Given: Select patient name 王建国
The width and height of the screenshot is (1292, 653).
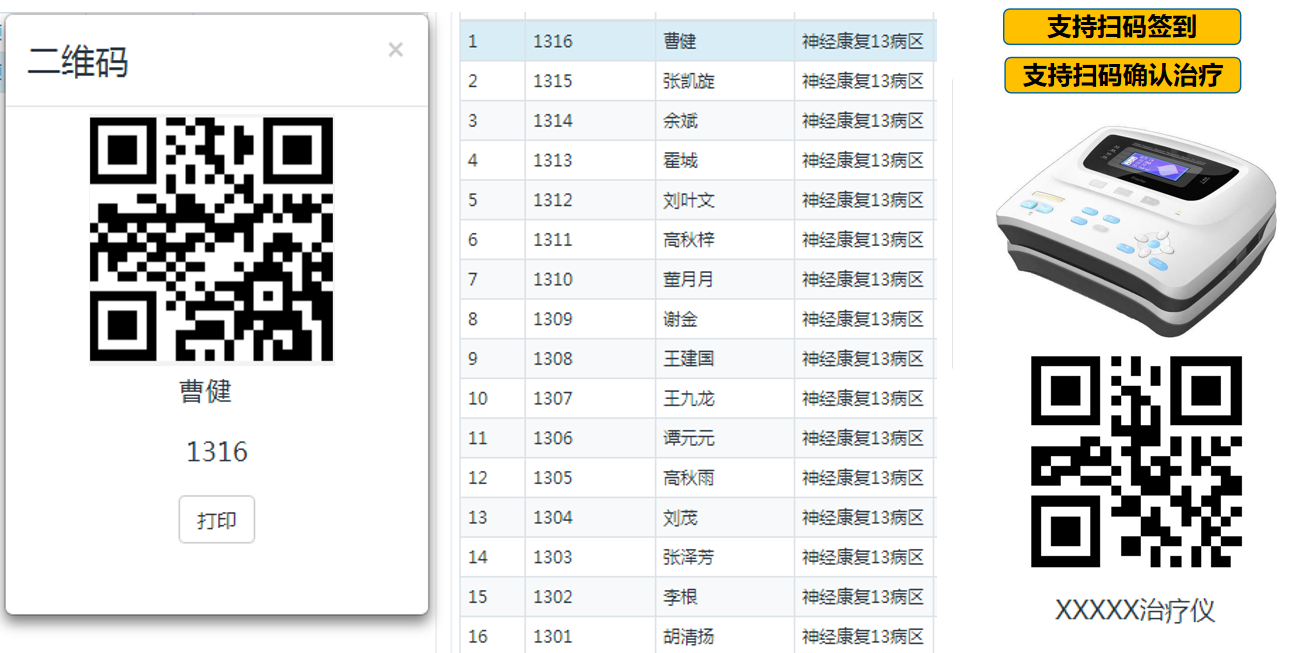Looking at the screenshot, I should coord(689,359).
